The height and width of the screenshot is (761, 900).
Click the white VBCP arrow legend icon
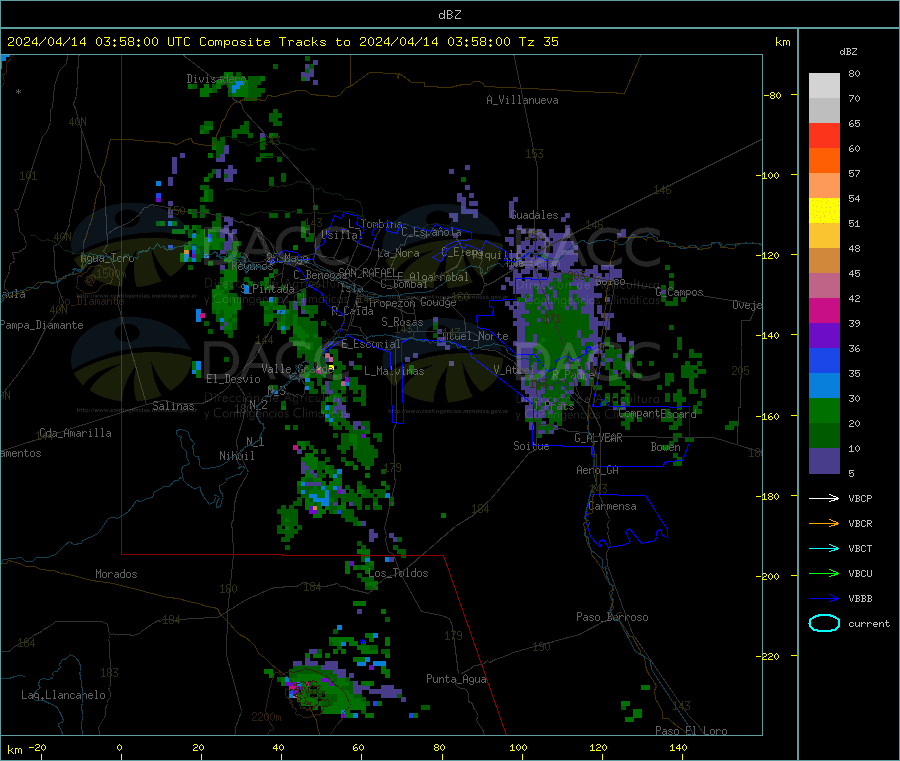tap(824, 498)
